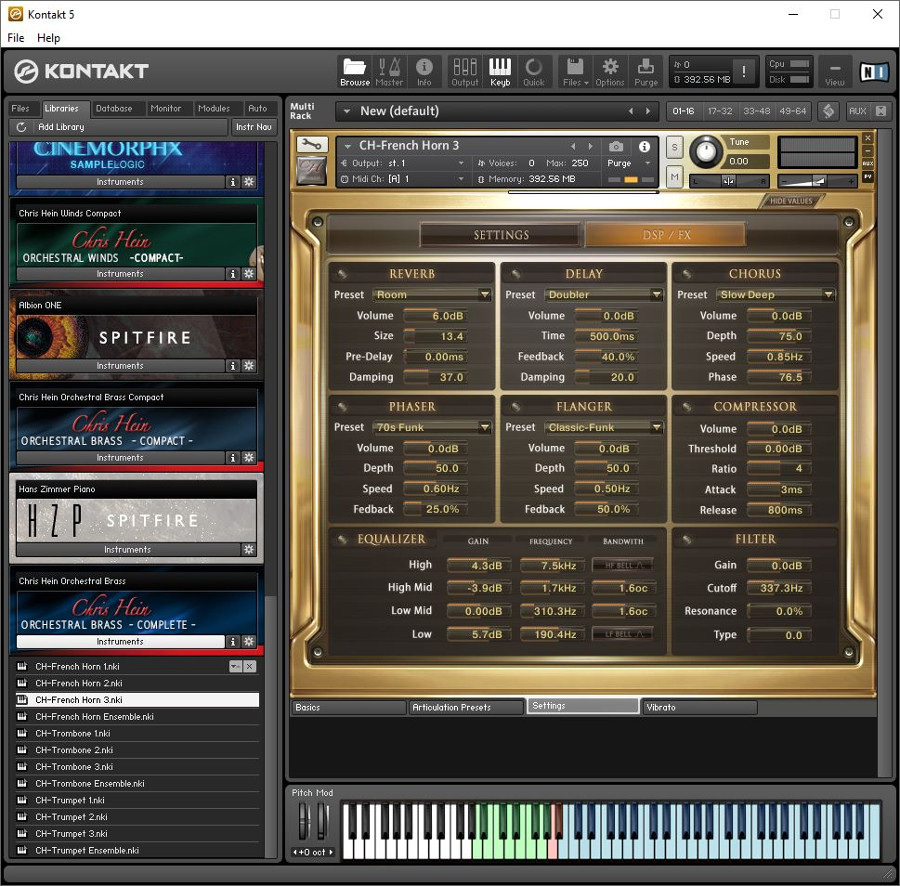
Task: Toggle the Phaser effect power button
Action: coord(342,406)
